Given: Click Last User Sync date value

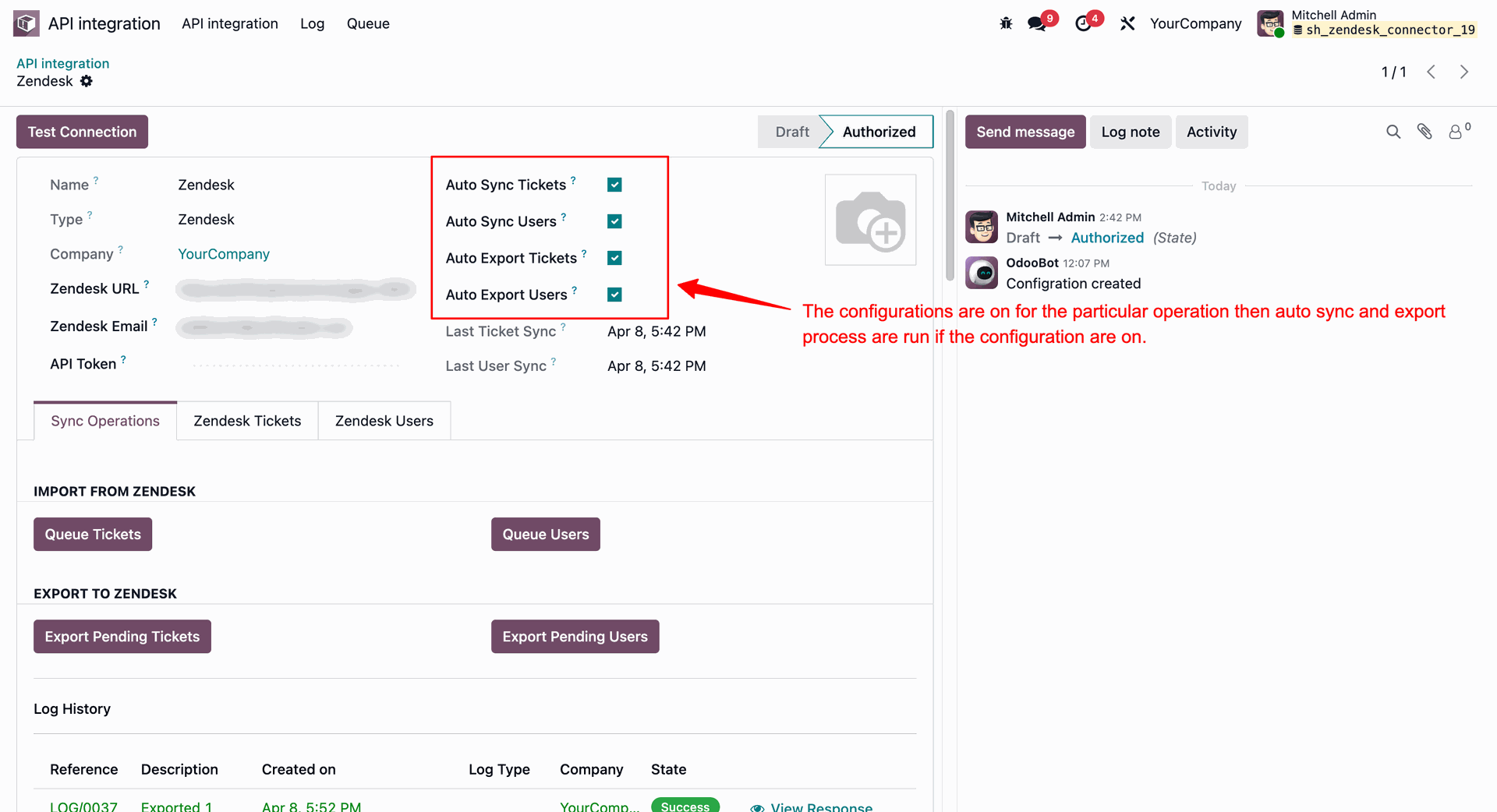Looking at the screenshot, I should pos(656,365).
